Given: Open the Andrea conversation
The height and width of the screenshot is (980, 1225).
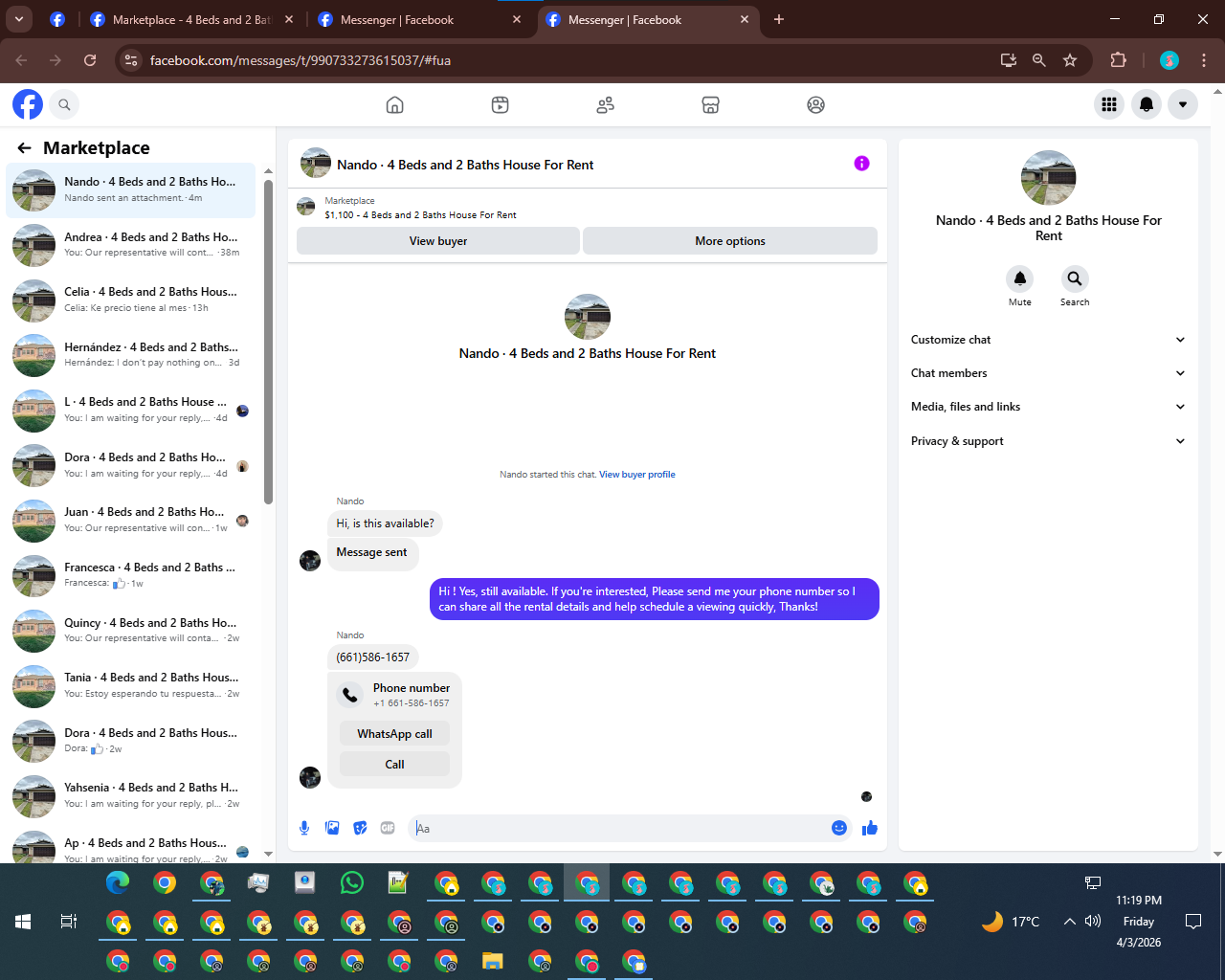Looking at the screenshot, I should click(131, 245).
